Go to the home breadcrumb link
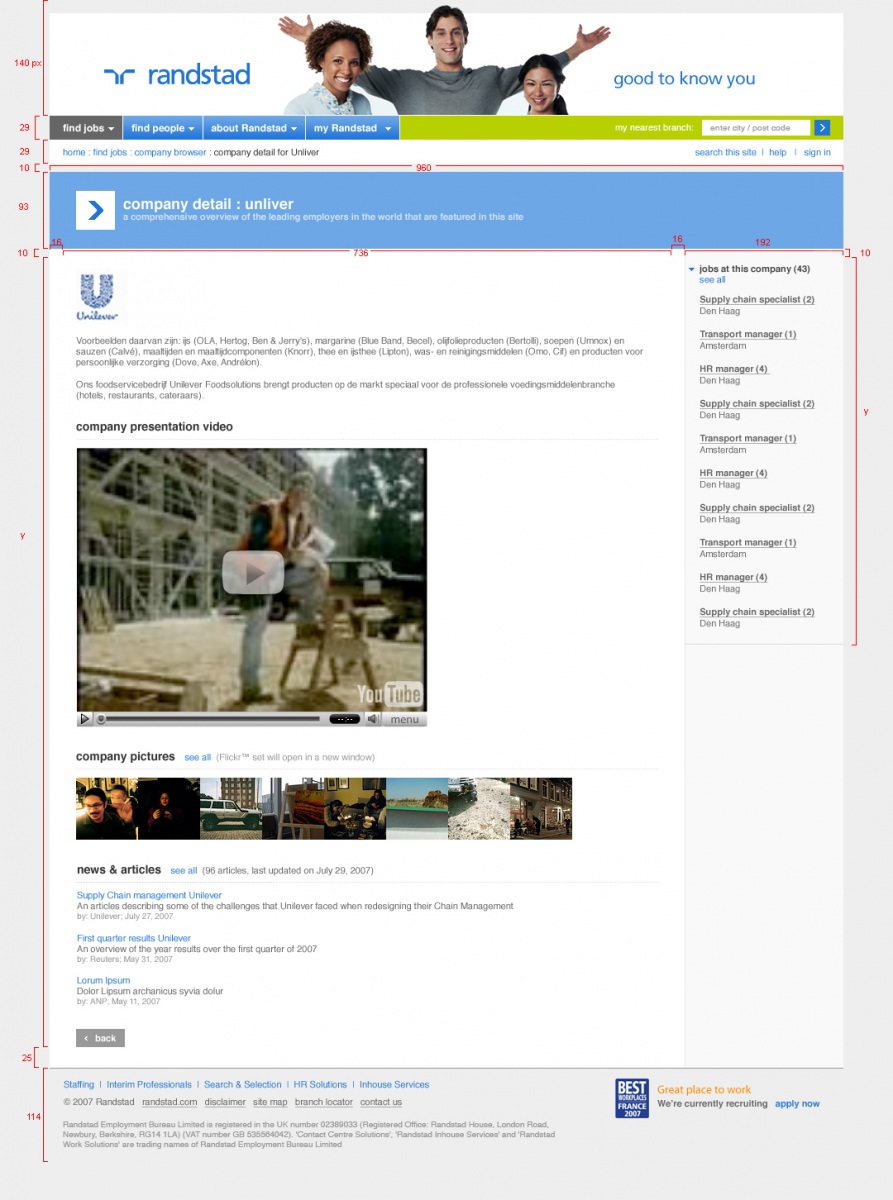The image size is (893, 1200). coord(74,152)
